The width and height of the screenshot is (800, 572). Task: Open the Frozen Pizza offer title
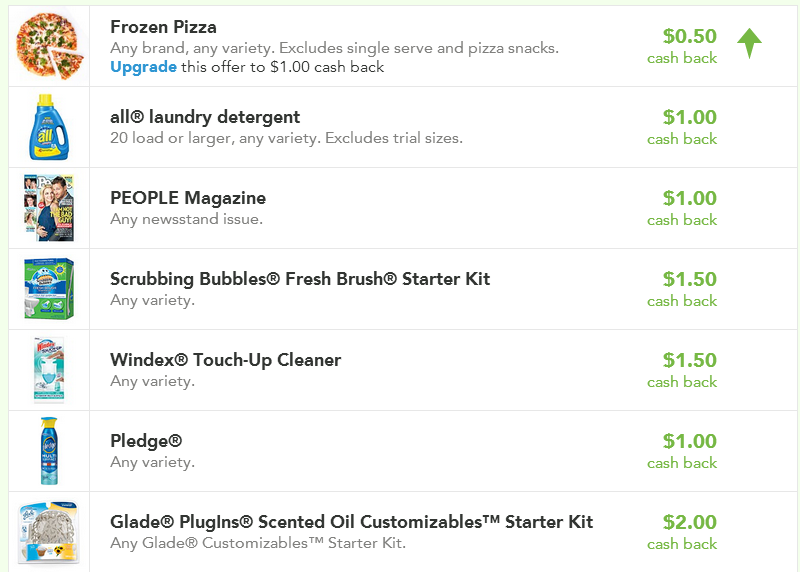tap(163, 27)
